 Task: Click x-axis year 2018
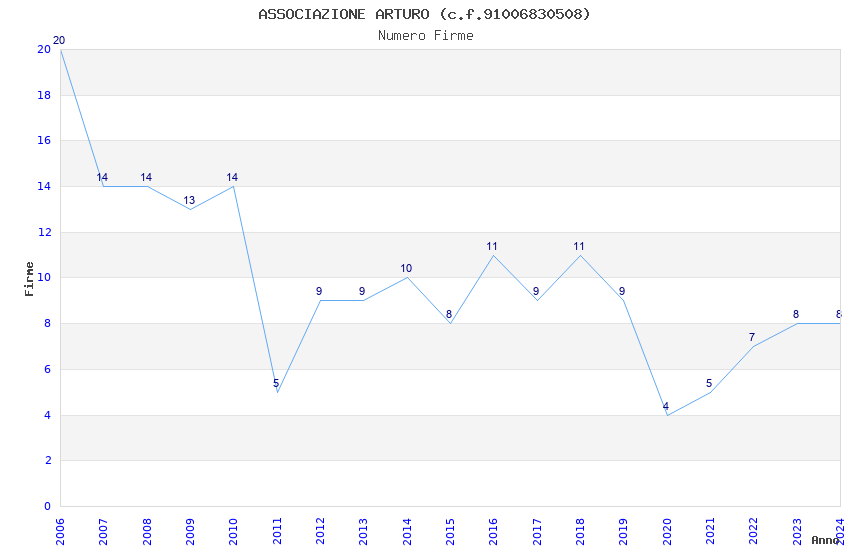580,531
